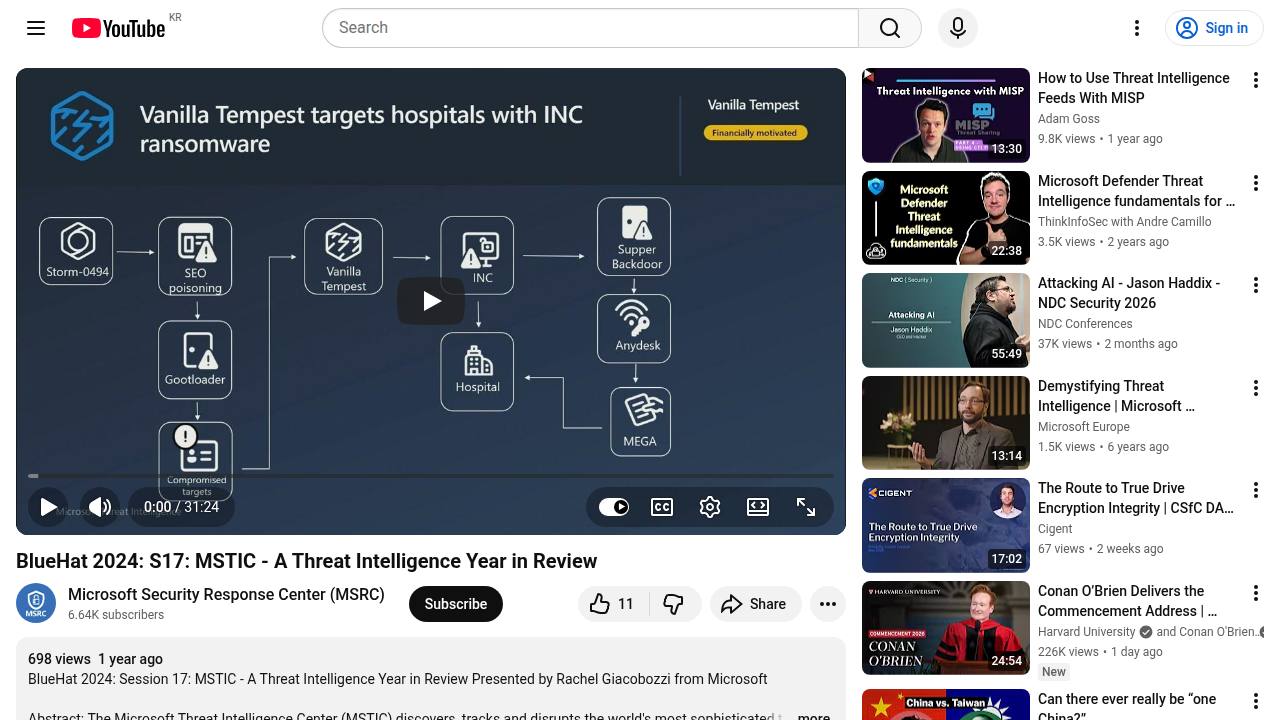Open NDC Conferences channel name
This screenshot has width=1280, height=720.
tap(1085, 324)
